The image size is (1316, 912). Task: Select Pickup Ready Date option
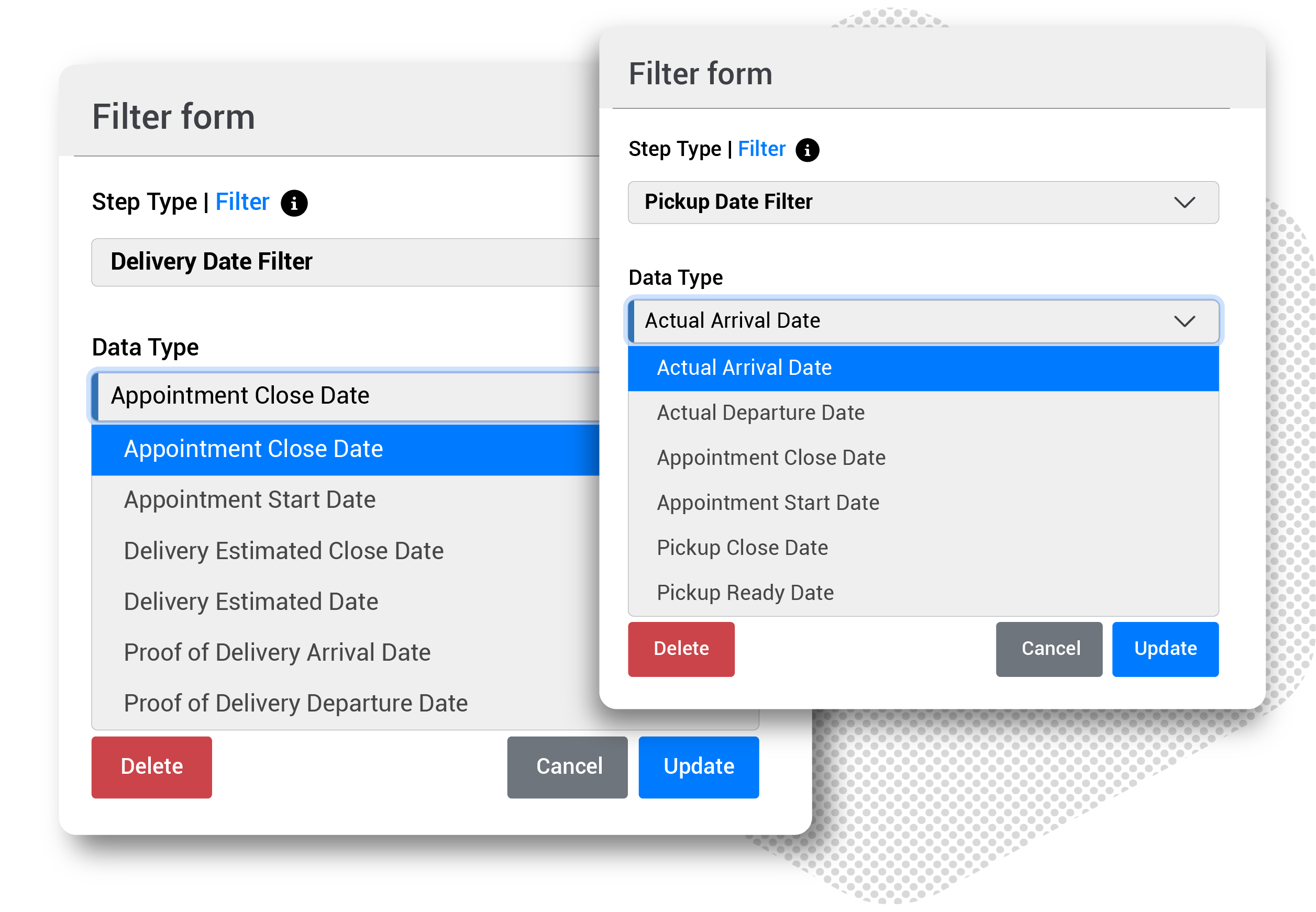pos(745,593)
